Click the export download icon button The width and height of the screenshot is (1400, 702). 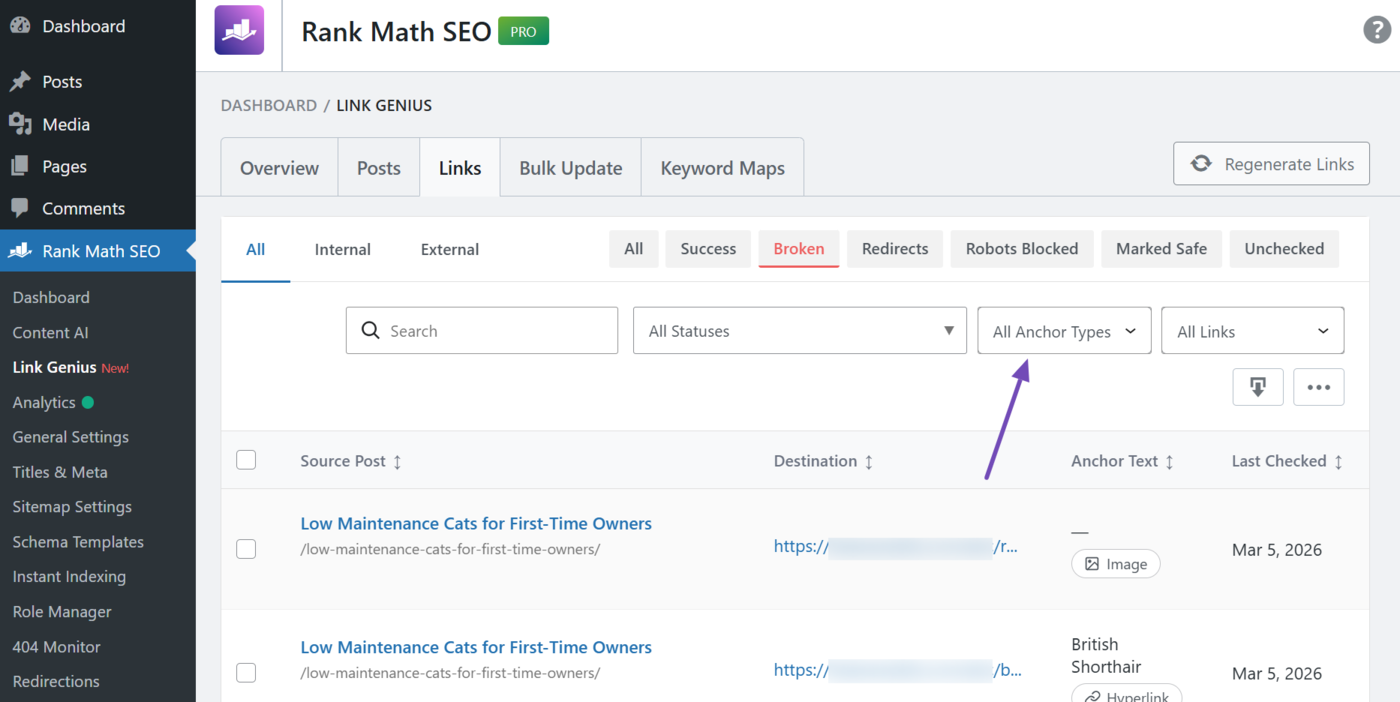point(1258,387)
